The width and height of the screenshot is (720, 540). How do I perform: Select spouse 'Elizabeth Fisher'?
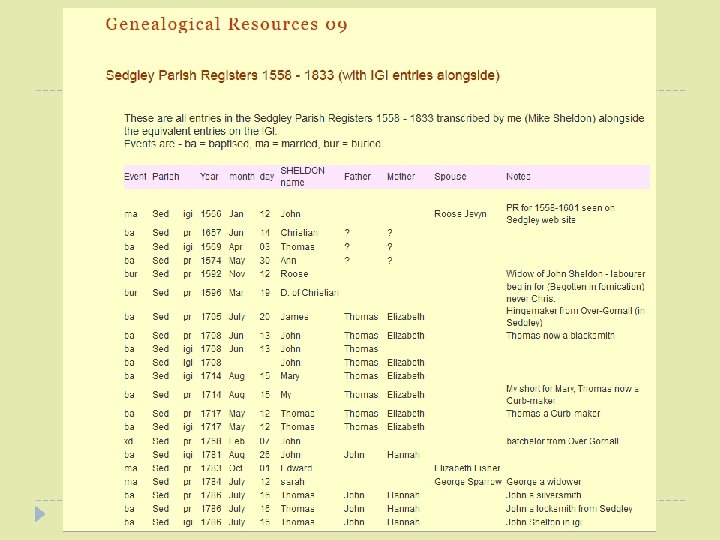[x=467, y=468]
